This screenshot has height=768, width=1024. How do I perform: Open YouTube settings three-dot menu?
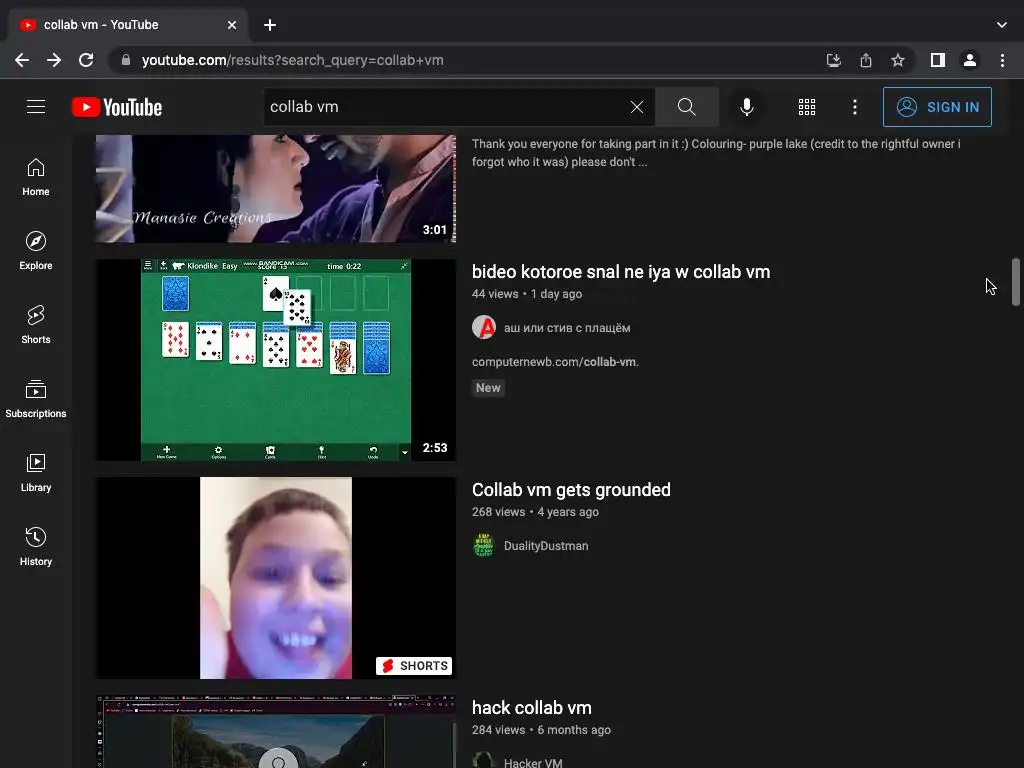click(855, 107)
